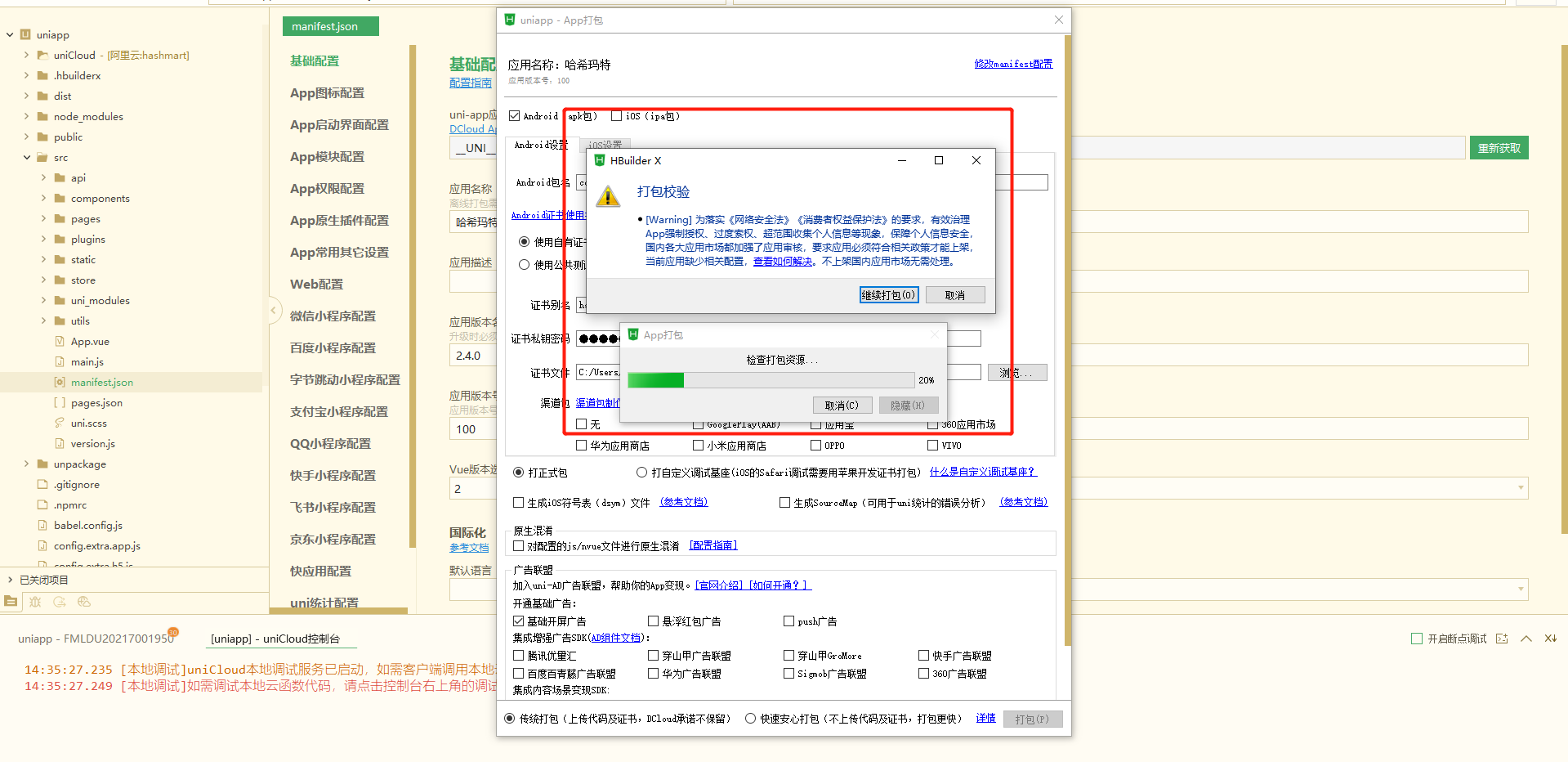Click the uniCloud cloud icon in sidebar footer
Image resolution: width=1568 pixels, height=762 pixels.
point(84,602)
